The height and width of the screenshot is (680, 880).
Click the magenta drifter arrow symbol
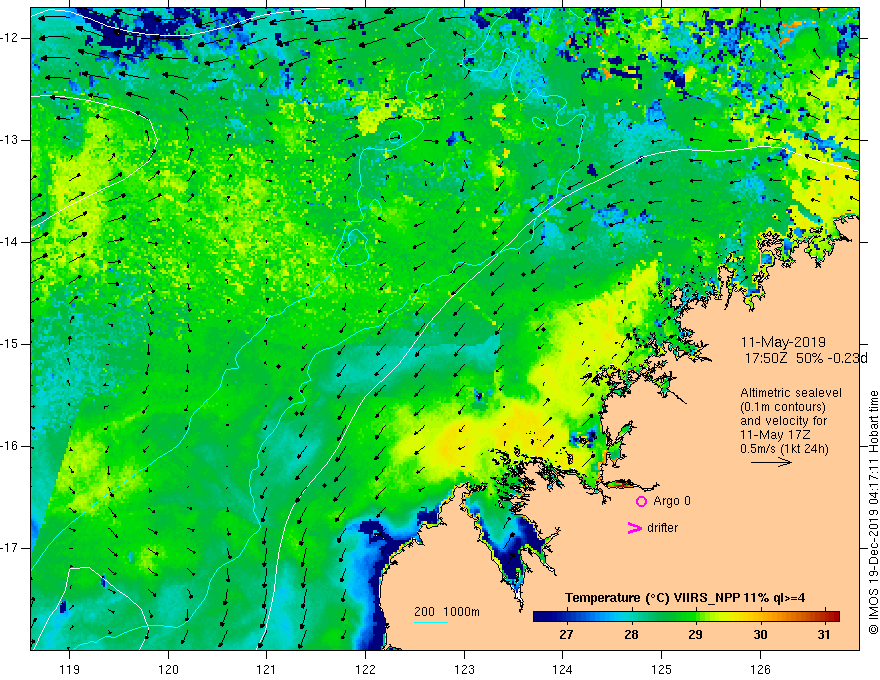tap(635, 528)
